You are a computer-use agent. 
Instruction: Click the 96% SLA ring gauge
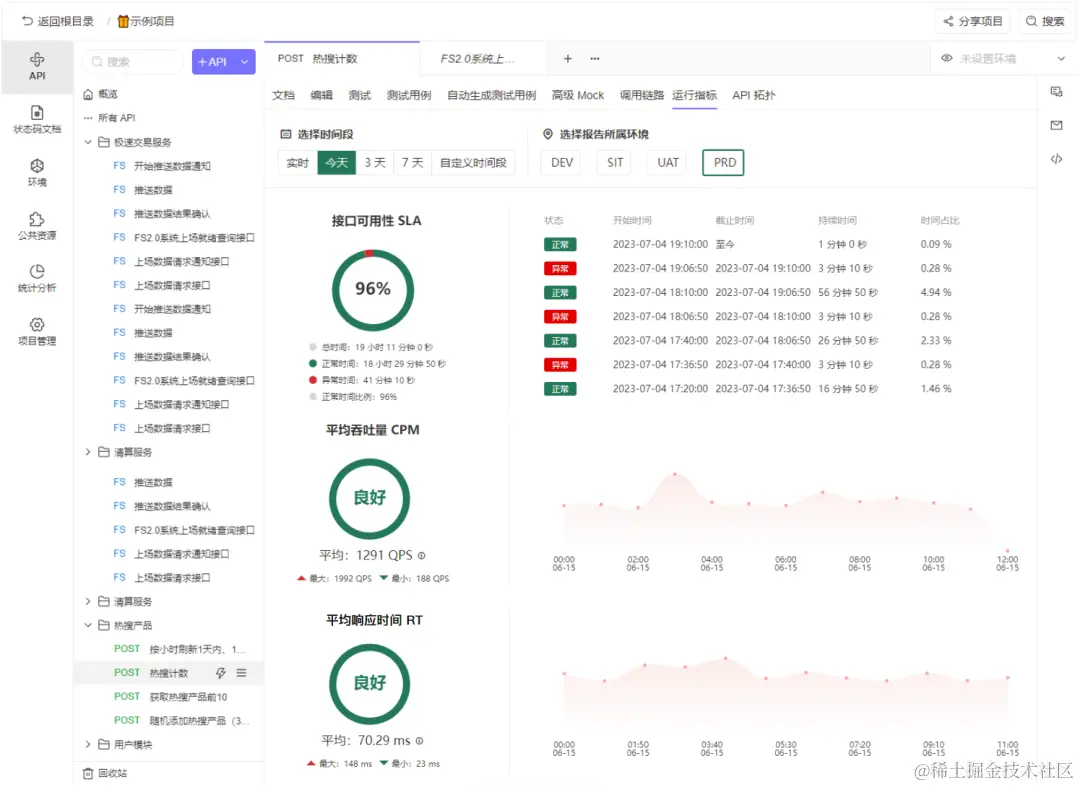pos(373,290)
